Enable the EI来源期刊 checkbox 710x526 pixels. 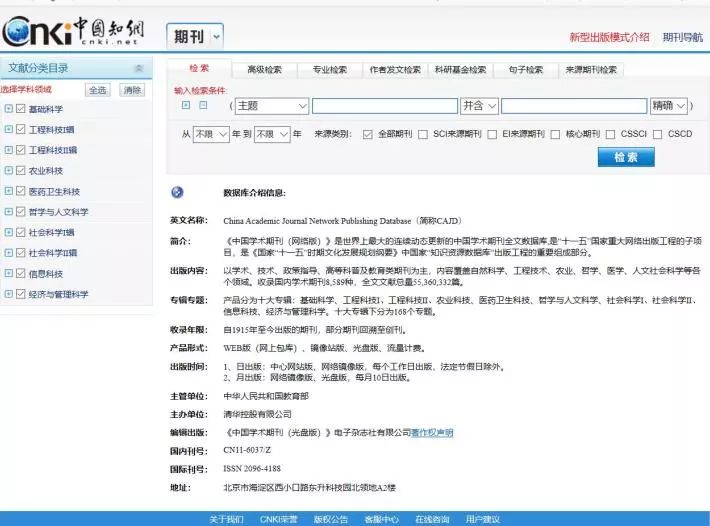click(492, 134)
